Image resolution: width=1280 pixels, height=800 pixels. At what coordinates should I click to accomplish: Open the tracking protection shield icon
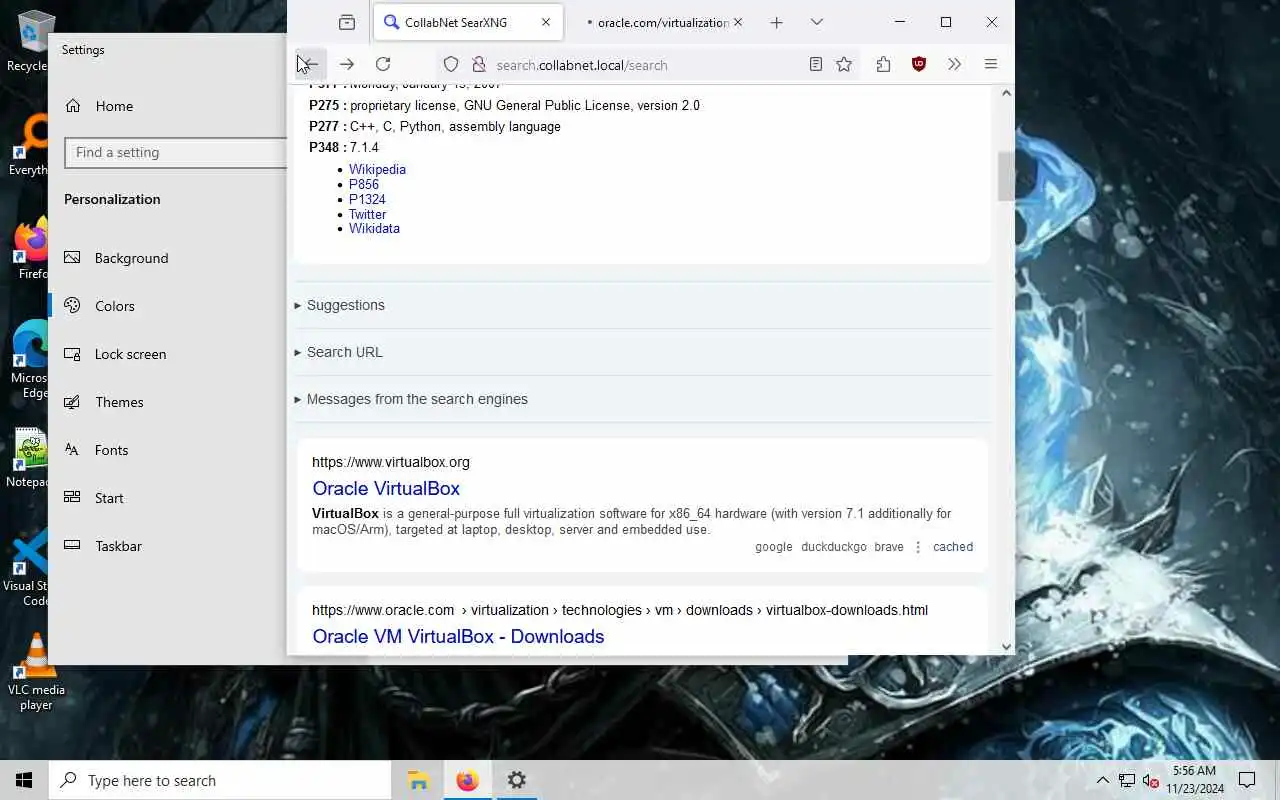coord(451,64)
